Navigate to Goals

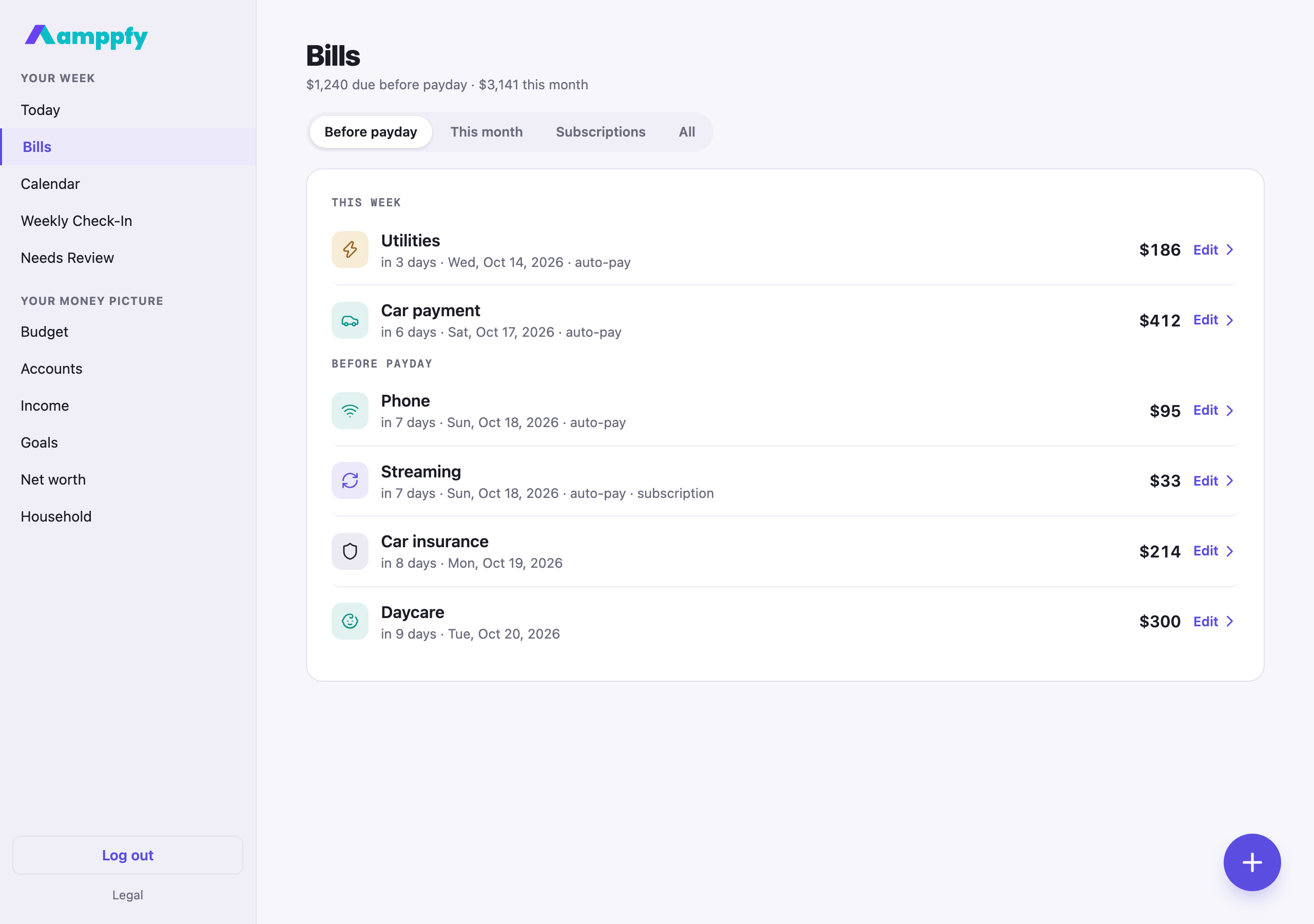[128, 442]
